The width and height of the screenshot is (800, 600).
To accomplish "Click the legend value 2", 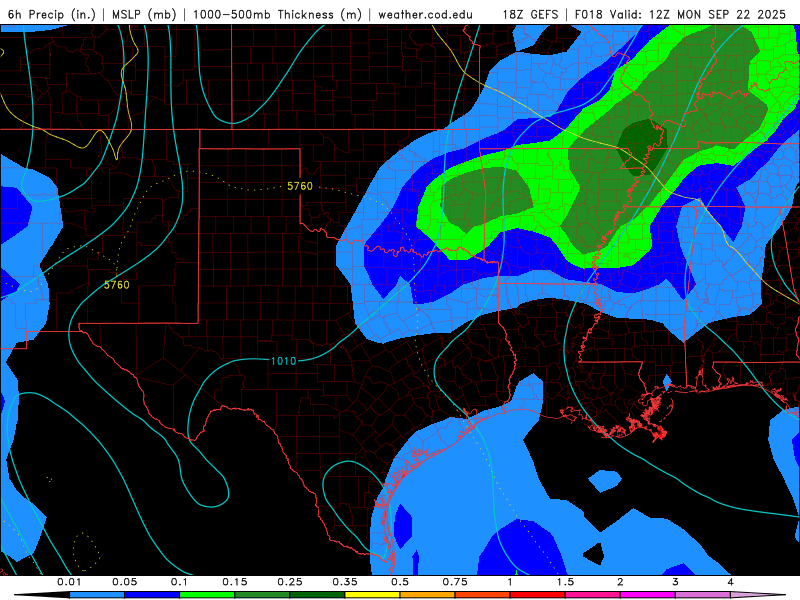I will (620, 582).
